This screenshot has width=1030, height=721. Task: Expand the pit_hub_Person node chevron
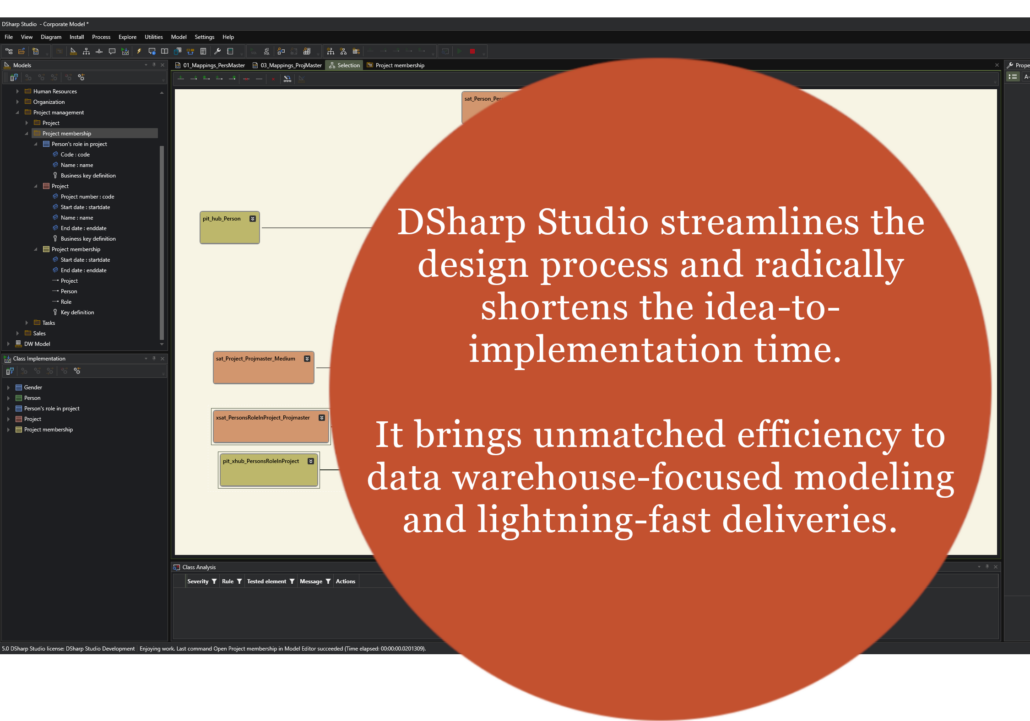(252, 218)
